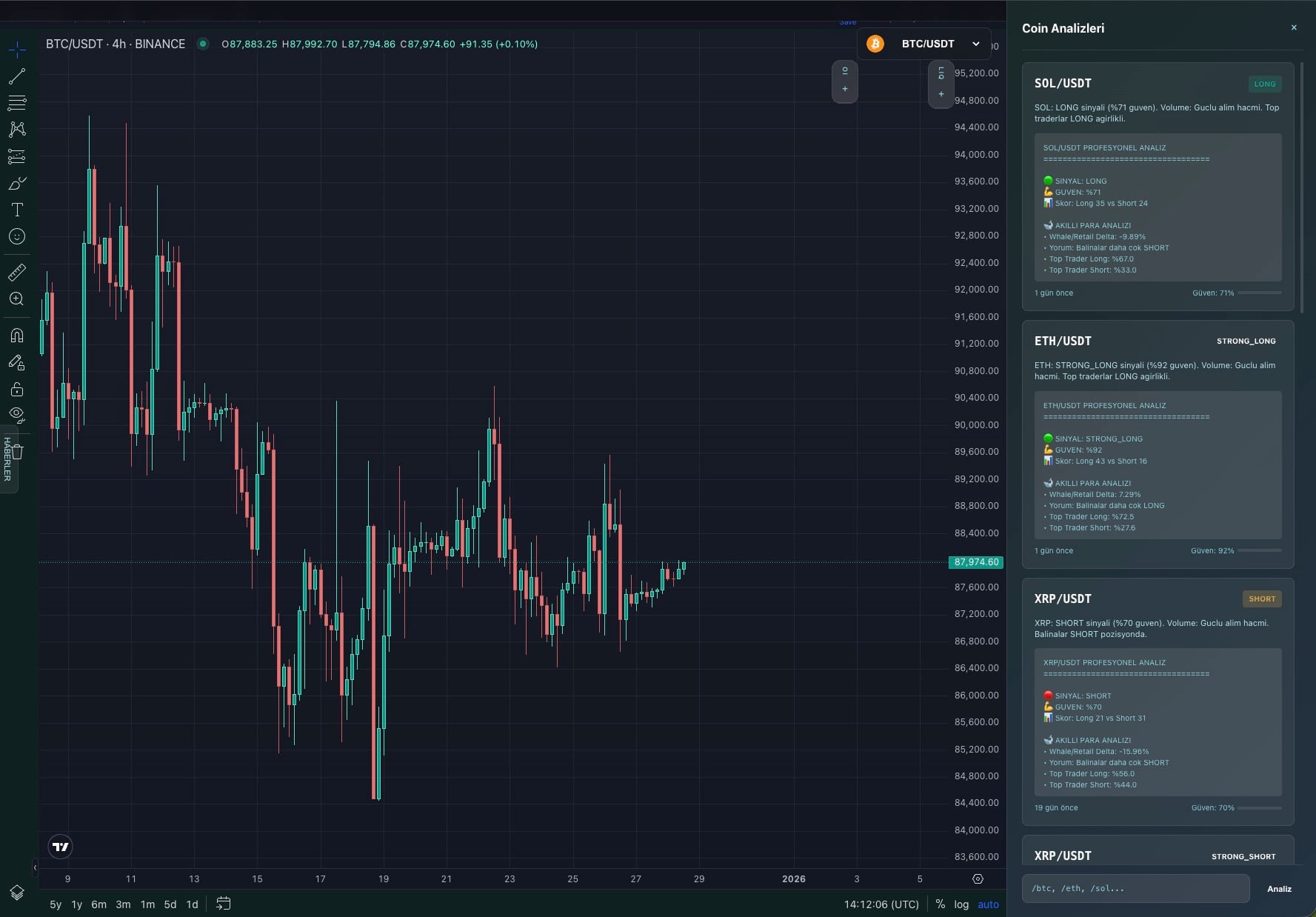Toggle stay in drawing mode
Viewport: 1316px width, 917px height.
pyautogui.click(x=17, y=362)
